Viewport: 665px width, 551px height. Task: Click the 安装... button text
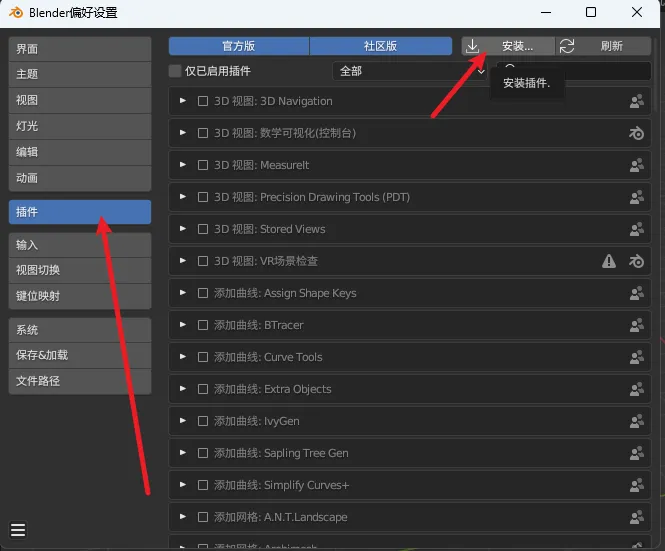[x=517, y=46]
